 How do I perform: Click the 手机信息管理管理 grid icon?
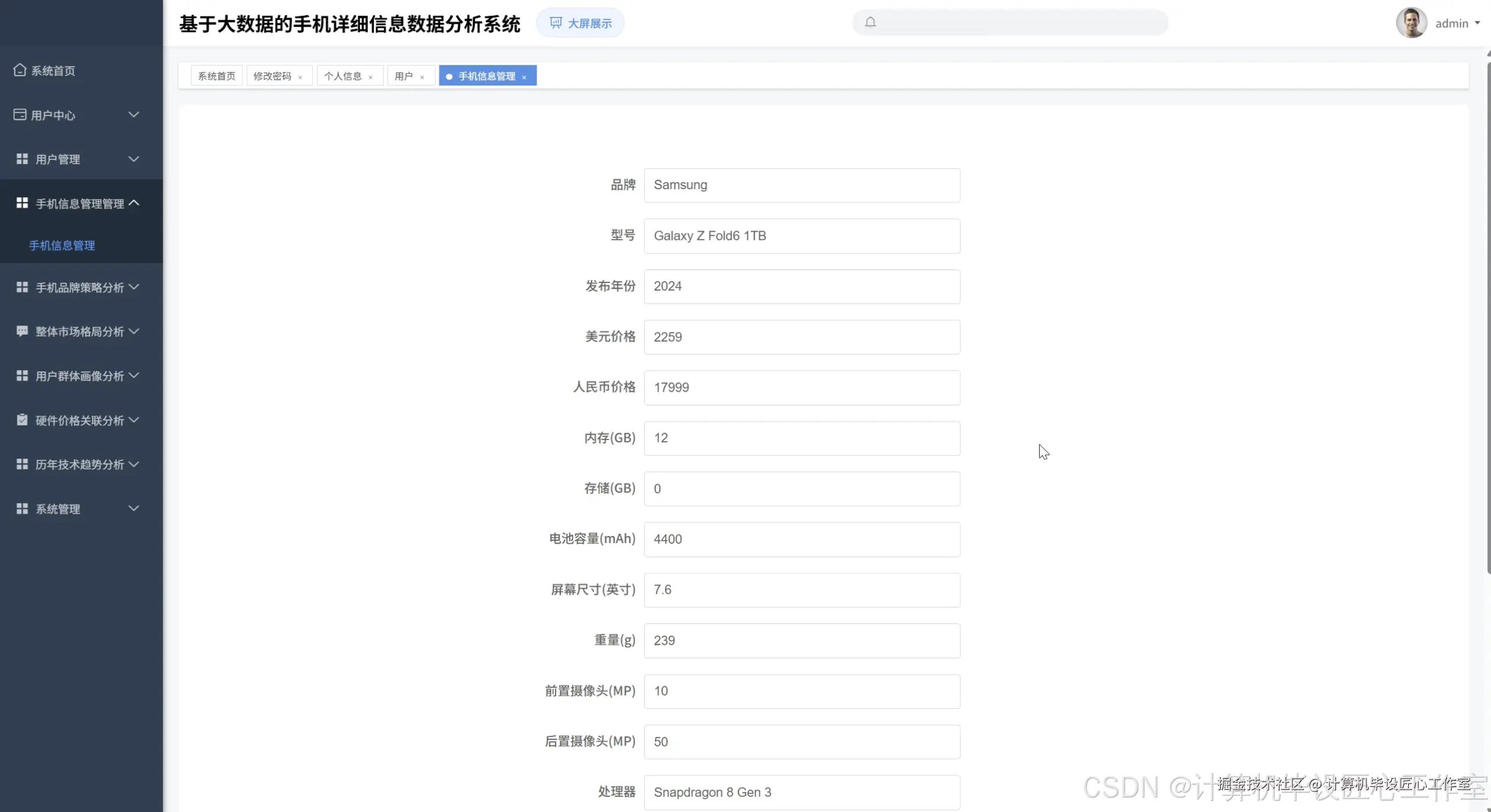pyautogui.click(x=22, y=203)
